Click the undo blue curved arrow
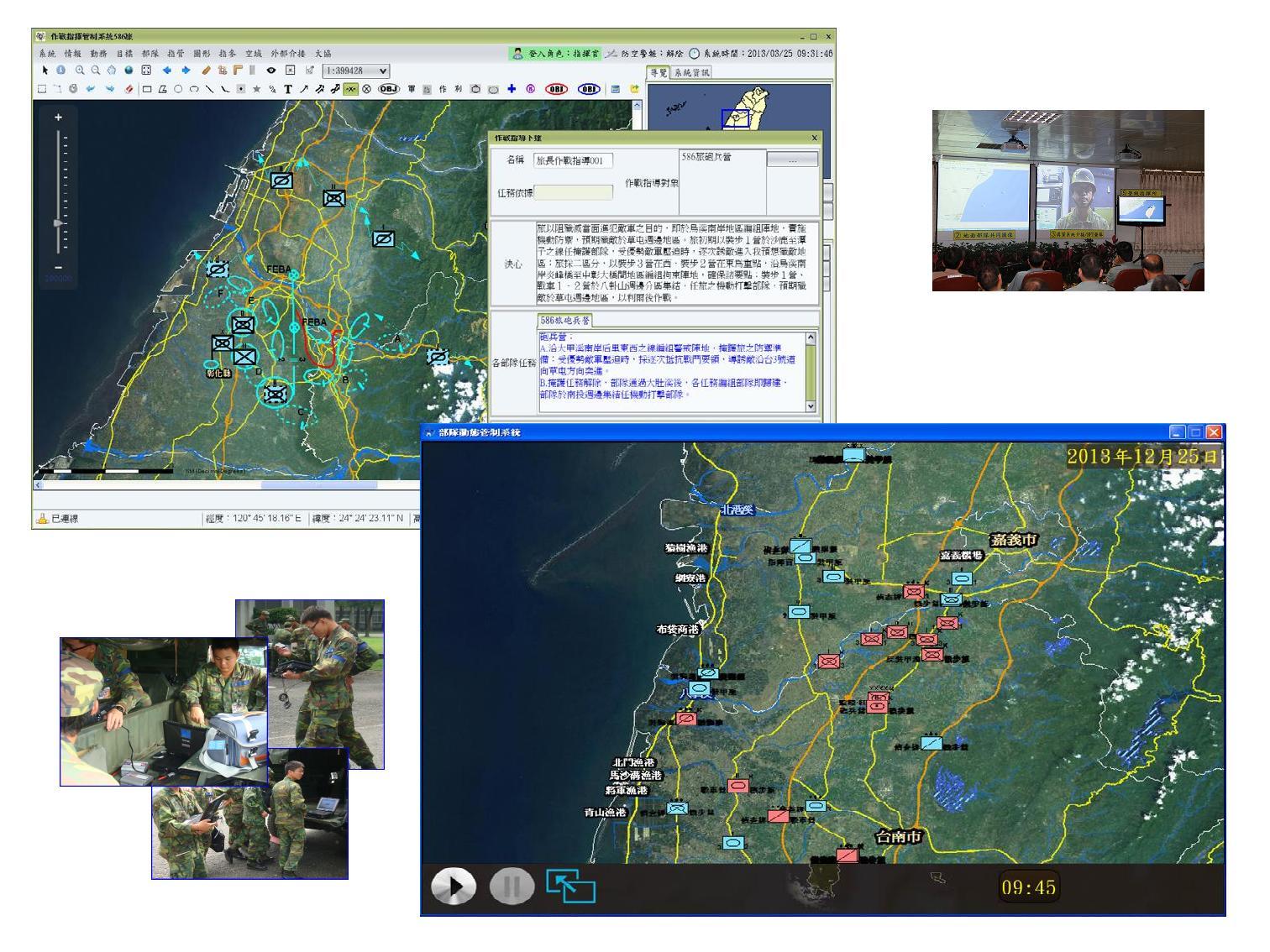Screen dimensions: 1270x952 click(91, 89)
